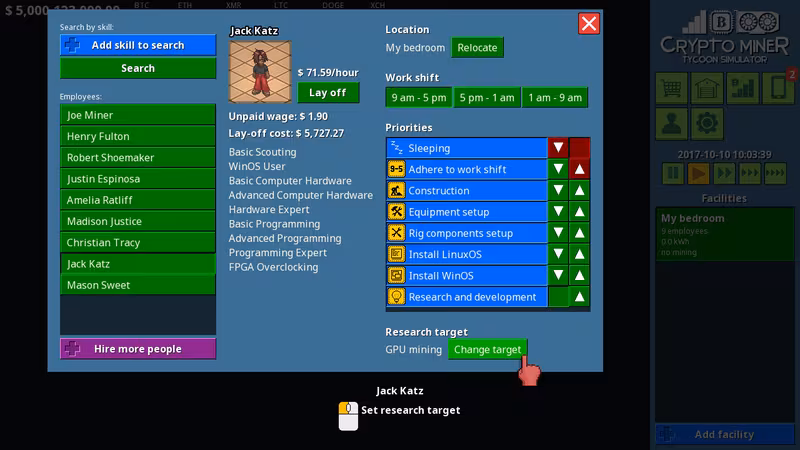Select employee Mason Sweet
The width and height of the screenshot is (800, 450).
coord(138,285)
